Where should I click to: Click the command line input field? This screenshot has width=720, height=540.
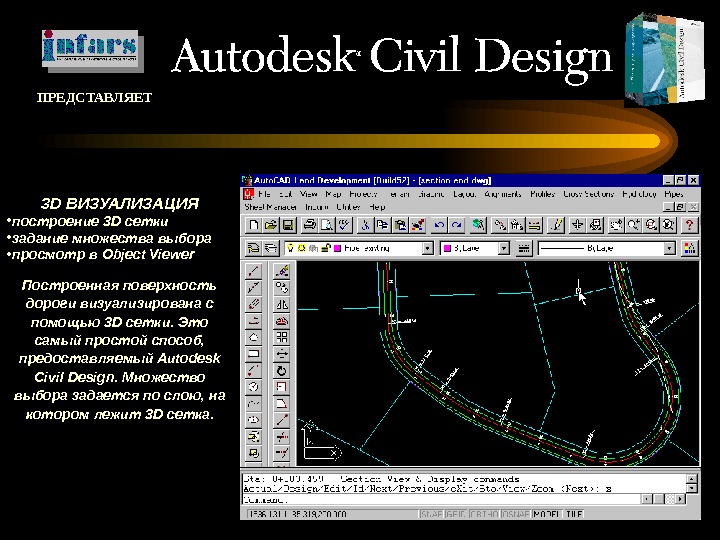click(441, 499)
